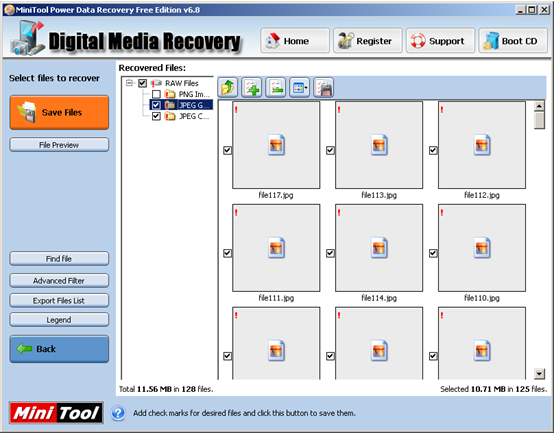Click the Total 11.56 MB in 128 files status

coord(166,389)
